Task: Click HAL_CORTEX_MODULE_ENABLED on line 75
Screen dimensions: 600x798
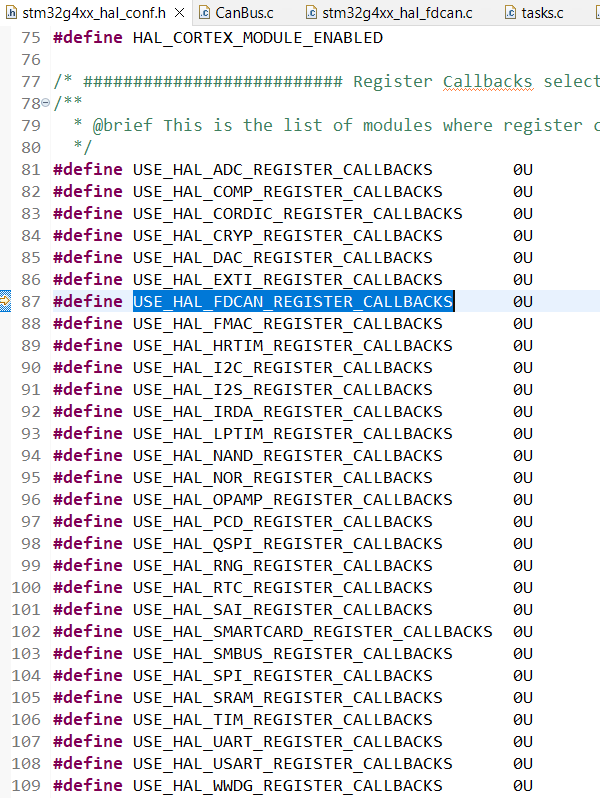Action: [x=258, y=38]
